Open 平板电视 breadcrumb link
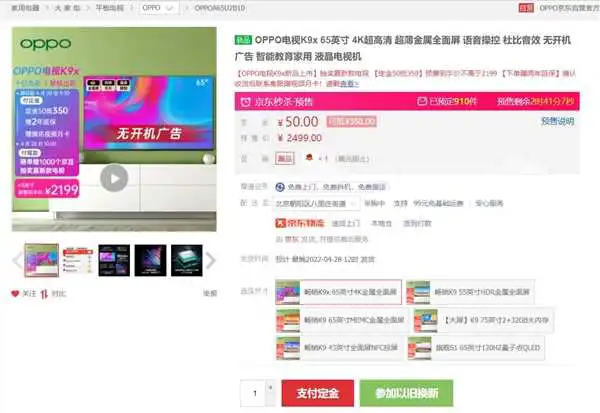Viewport: 600px width, 413px height. (x=109, y=8)
